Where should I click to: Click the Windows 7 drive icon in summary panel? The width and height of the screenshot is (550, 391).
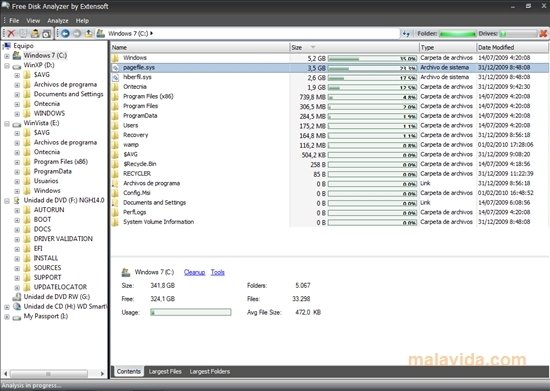pos(126,272)
